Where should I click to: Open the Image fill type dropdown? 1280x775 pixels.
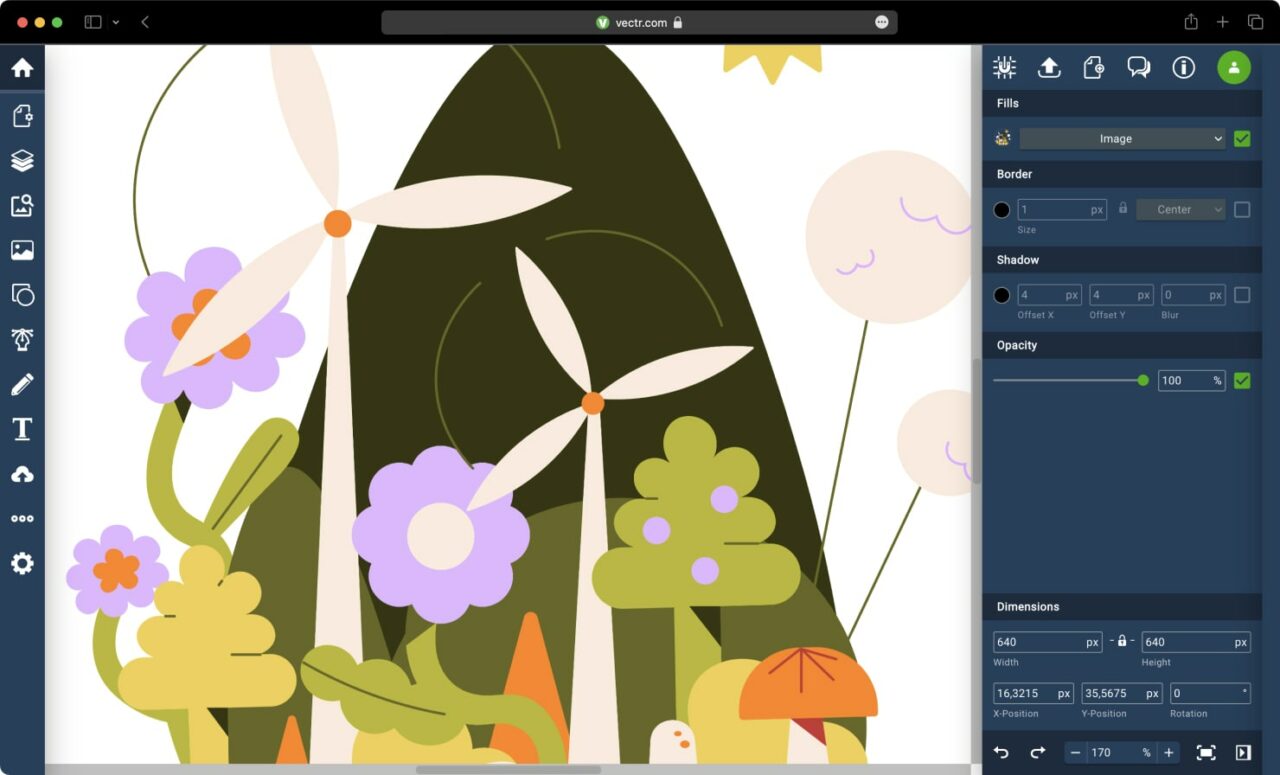1122,139
